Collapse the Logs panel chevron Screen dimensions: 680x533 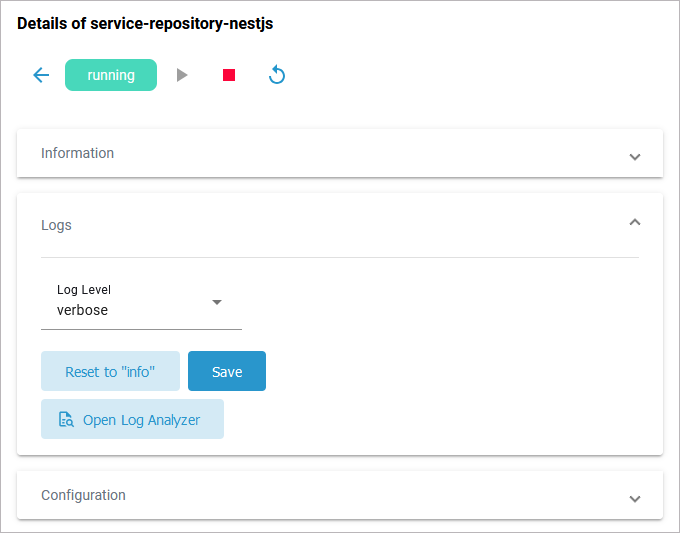point(634,223)
